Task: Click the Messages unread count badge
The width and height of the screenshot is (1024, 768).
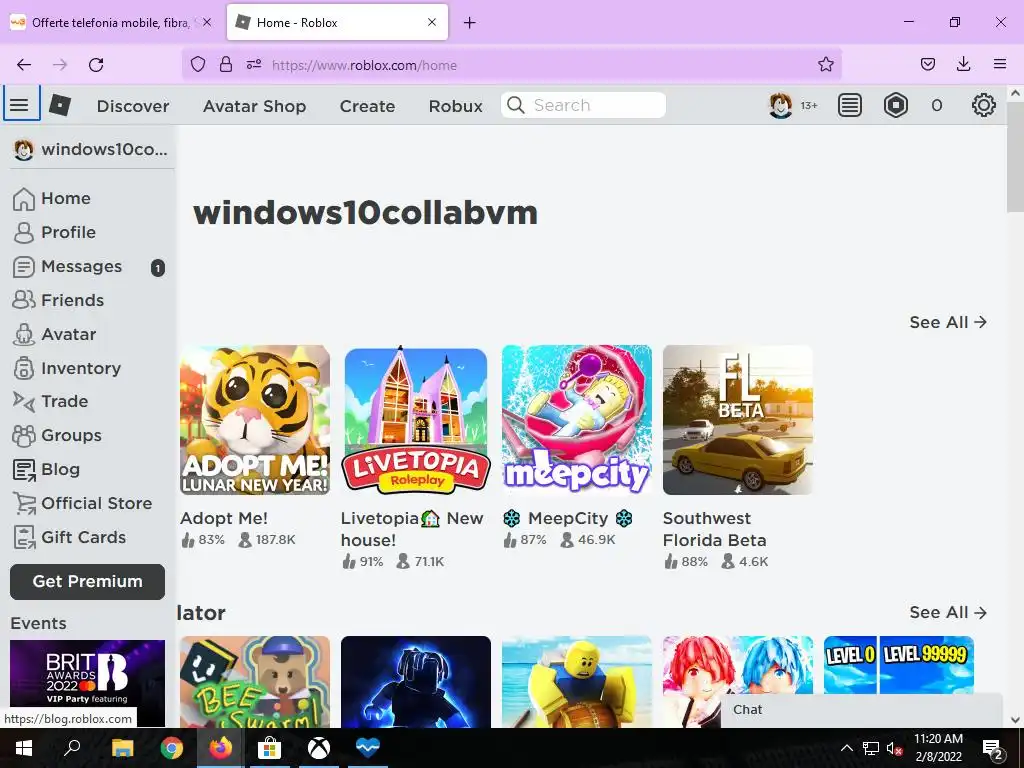Action: [x=157, y=268]
